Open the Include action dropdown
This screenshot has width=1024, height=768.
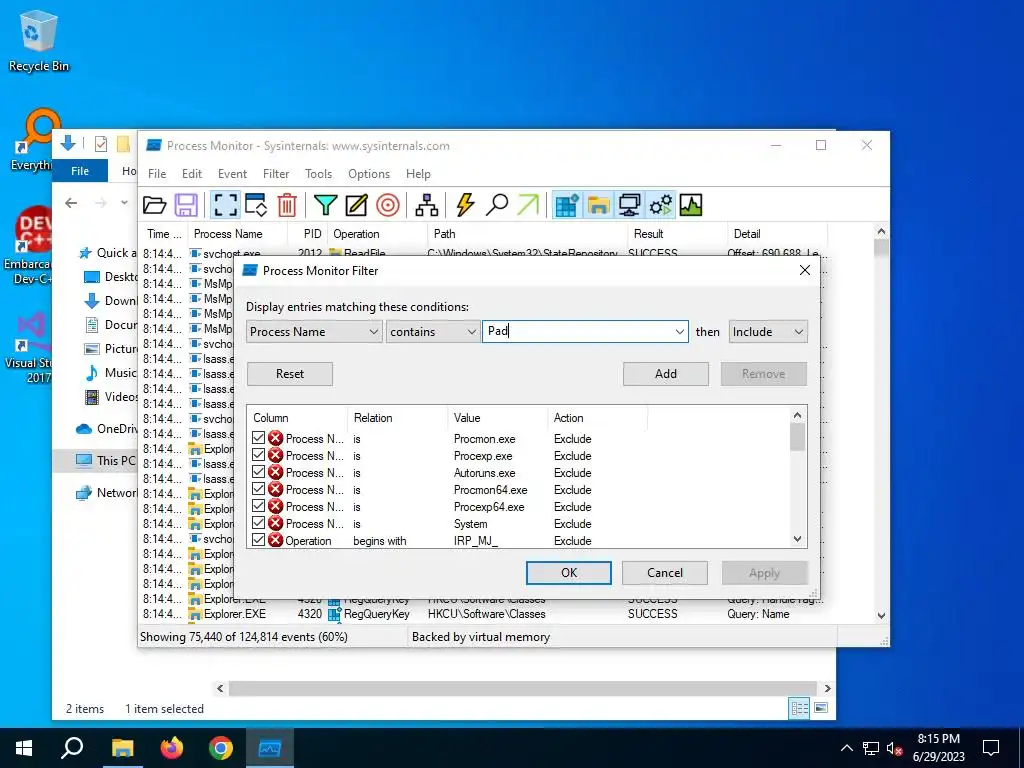click(768, 332)
